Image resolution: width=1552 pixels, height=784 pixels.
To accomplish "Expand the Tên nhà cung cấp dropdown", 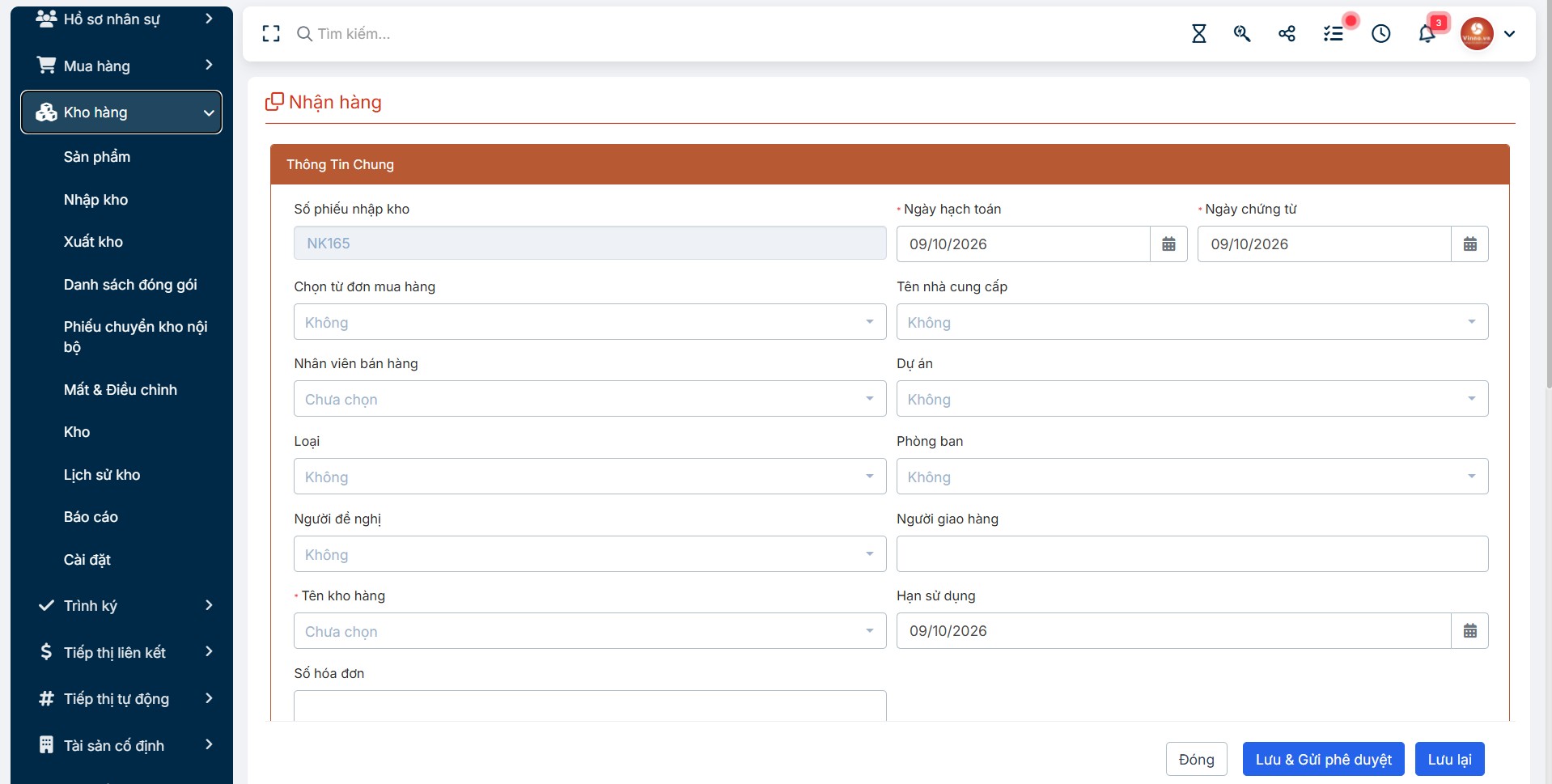I will coord(1192,322).
